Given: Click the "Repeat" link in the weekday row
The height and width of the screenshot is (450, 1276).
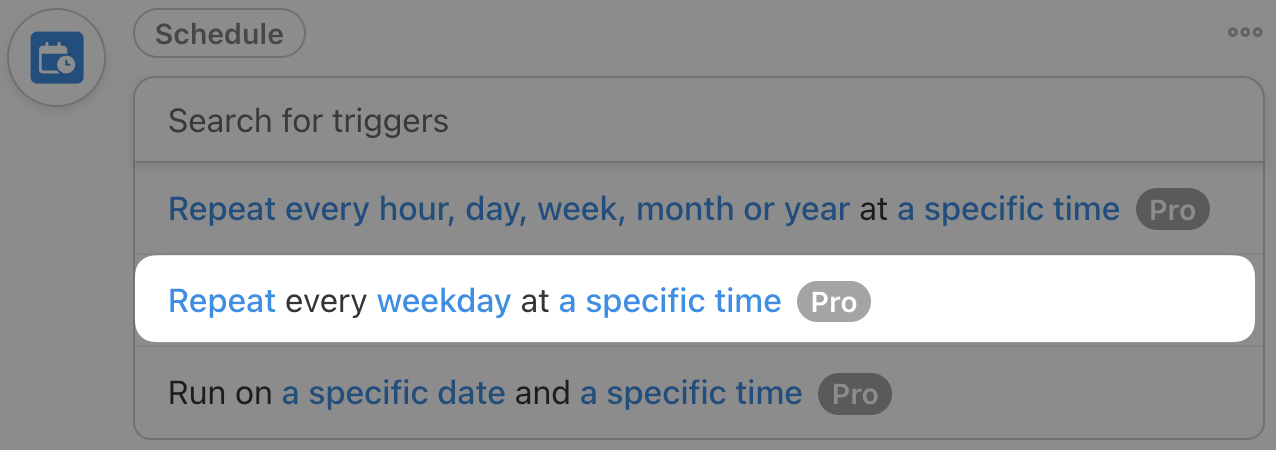Looking at the screenshot, I should pyautogui.click(x=222, y=301).
